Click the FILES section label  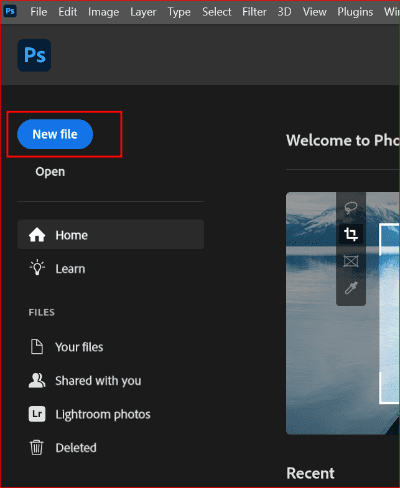click(x=42, y=313)
